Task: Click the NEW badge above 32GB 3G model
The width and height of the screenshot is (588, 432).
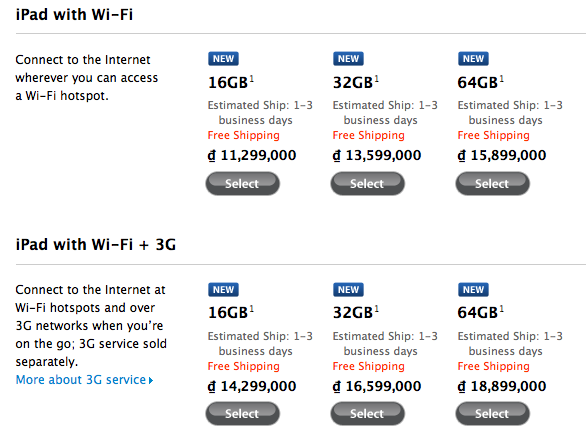Action: click(348, 290)
